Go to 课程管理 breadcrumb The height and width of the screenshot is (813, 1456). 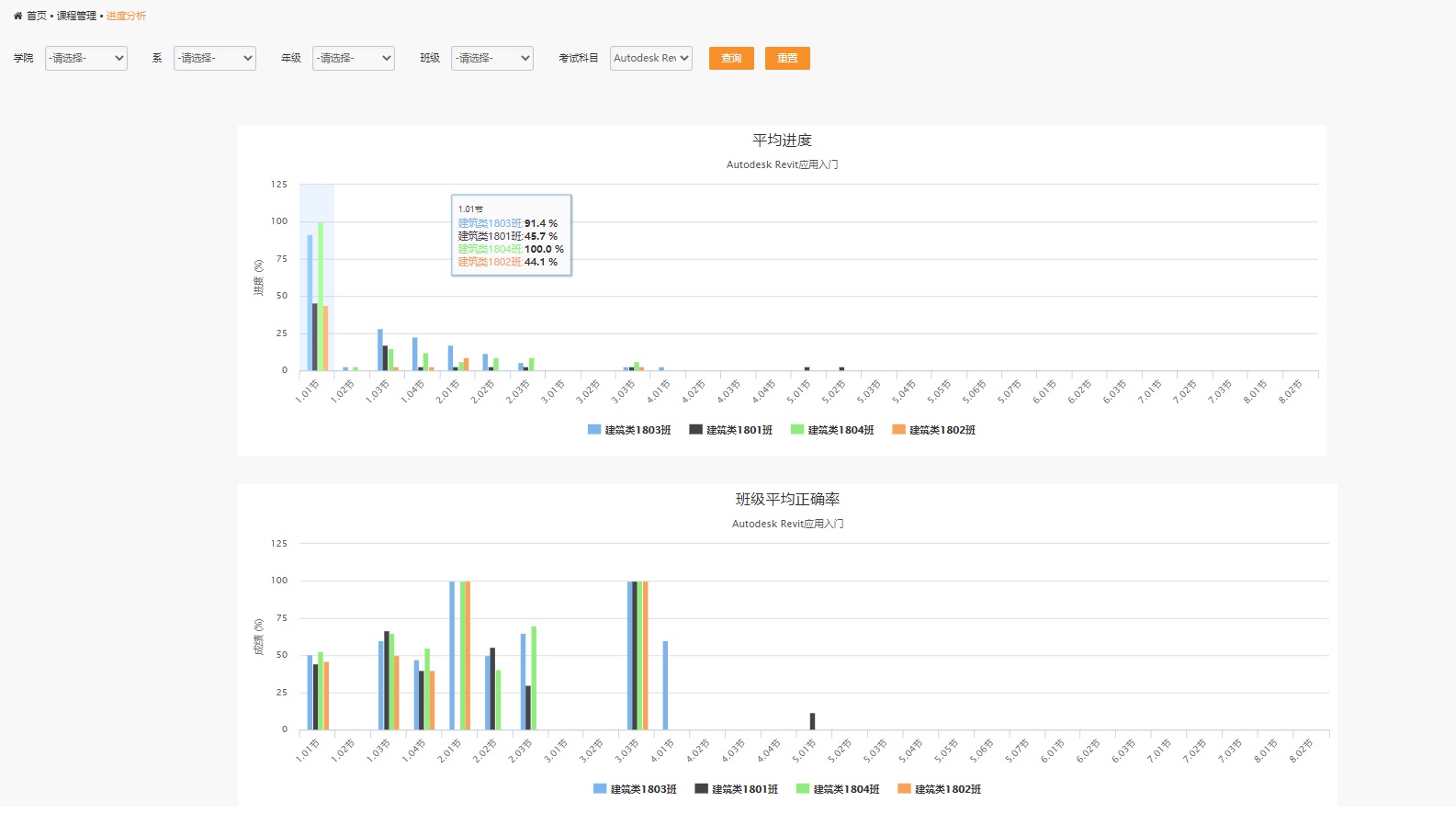click(x=76, y=16)
